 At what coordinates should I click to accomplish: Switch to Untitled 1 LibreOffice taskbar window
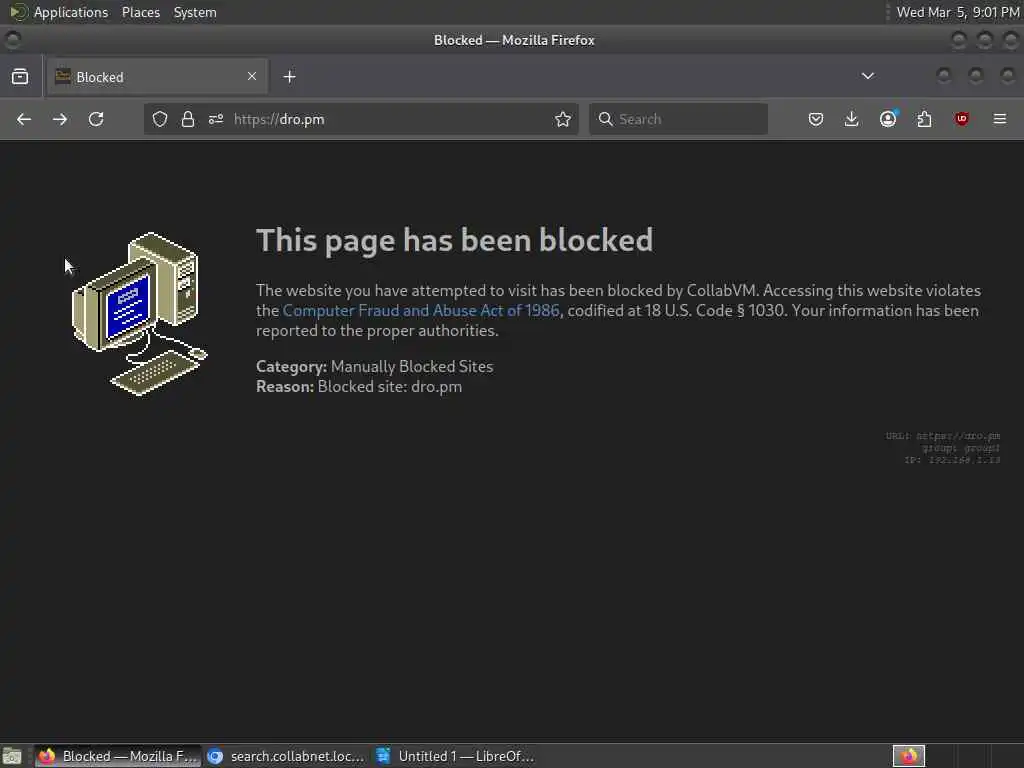pos(456,756)
